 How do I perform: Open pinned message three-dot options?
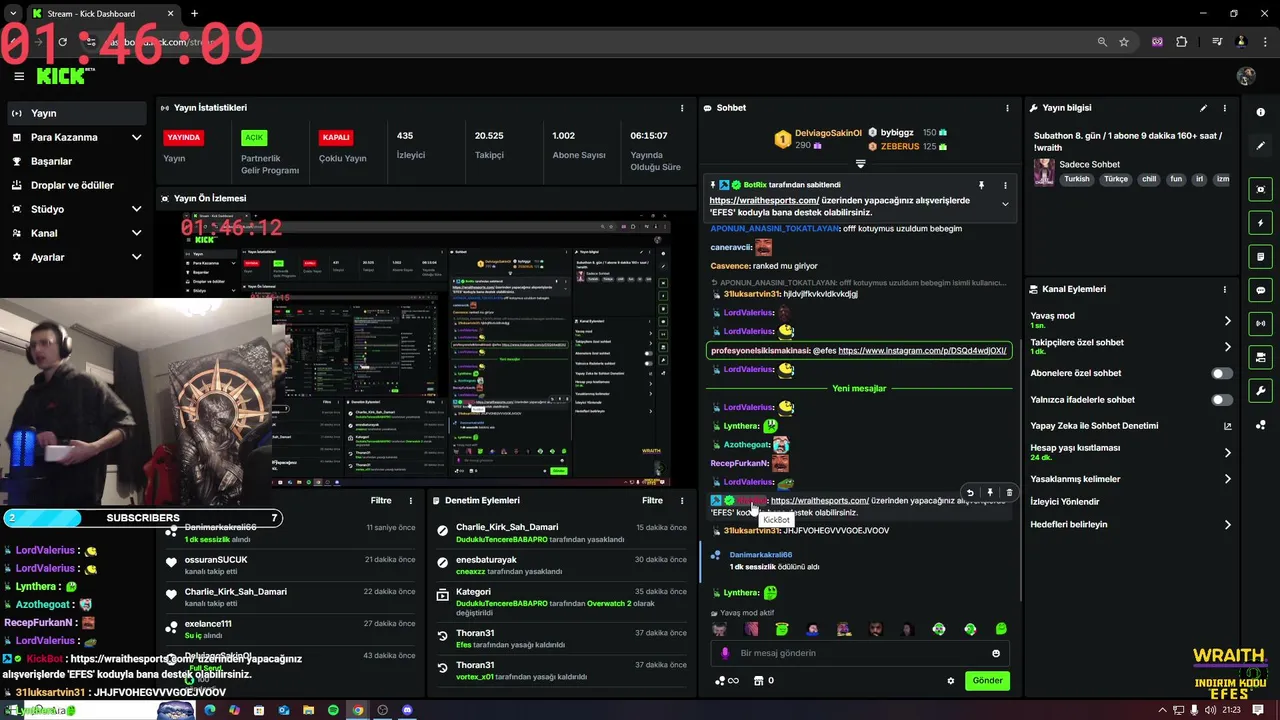(1005, 185)
